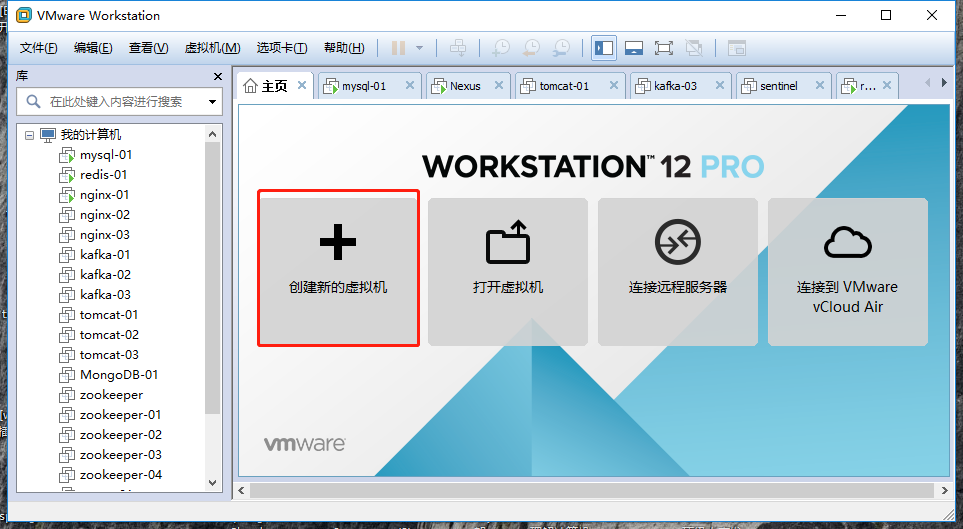Click 连接到 VMware vCloud Air tile

(x=848, y=272)
